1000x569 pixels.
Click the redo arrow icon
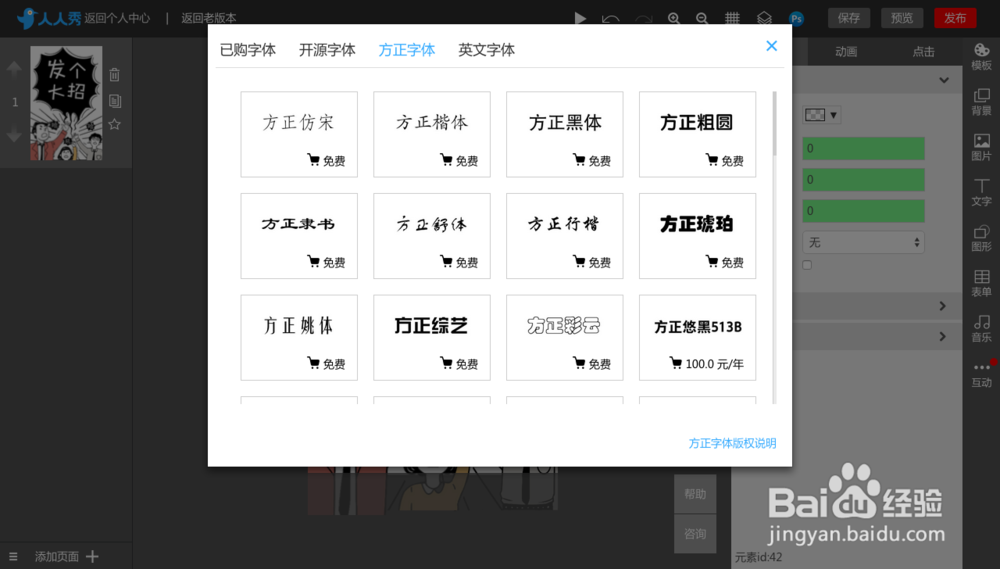click(643, 18)
